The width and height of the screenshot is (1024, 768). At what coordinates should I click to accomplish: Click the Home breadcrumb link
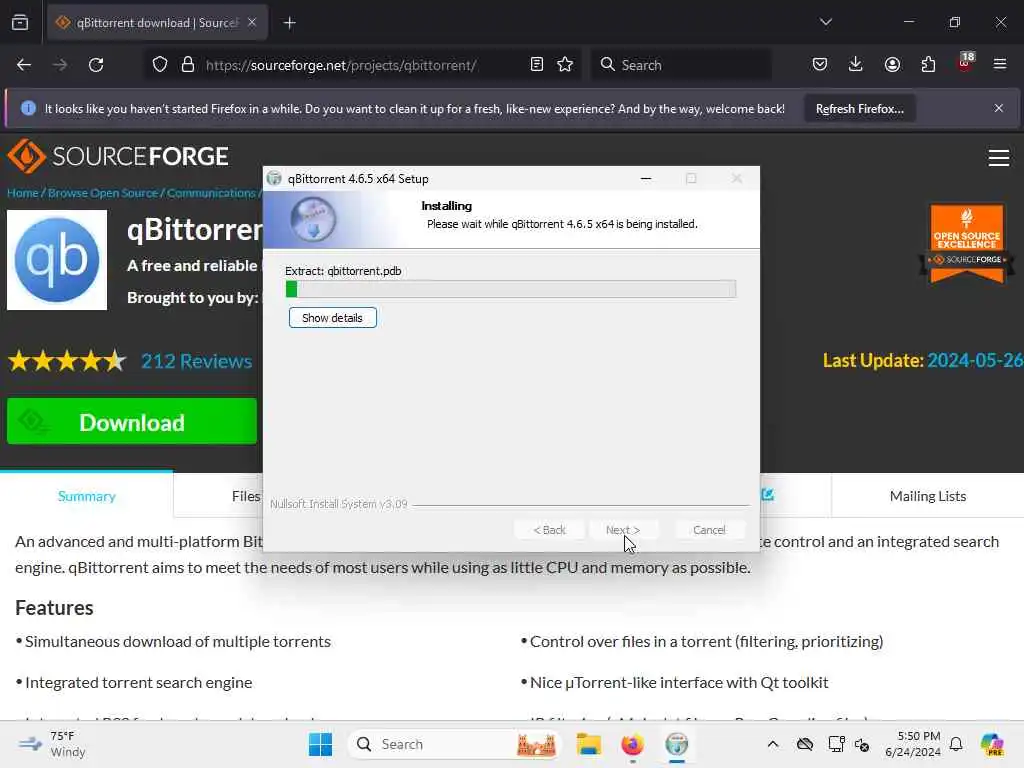[x=22, y=193]
